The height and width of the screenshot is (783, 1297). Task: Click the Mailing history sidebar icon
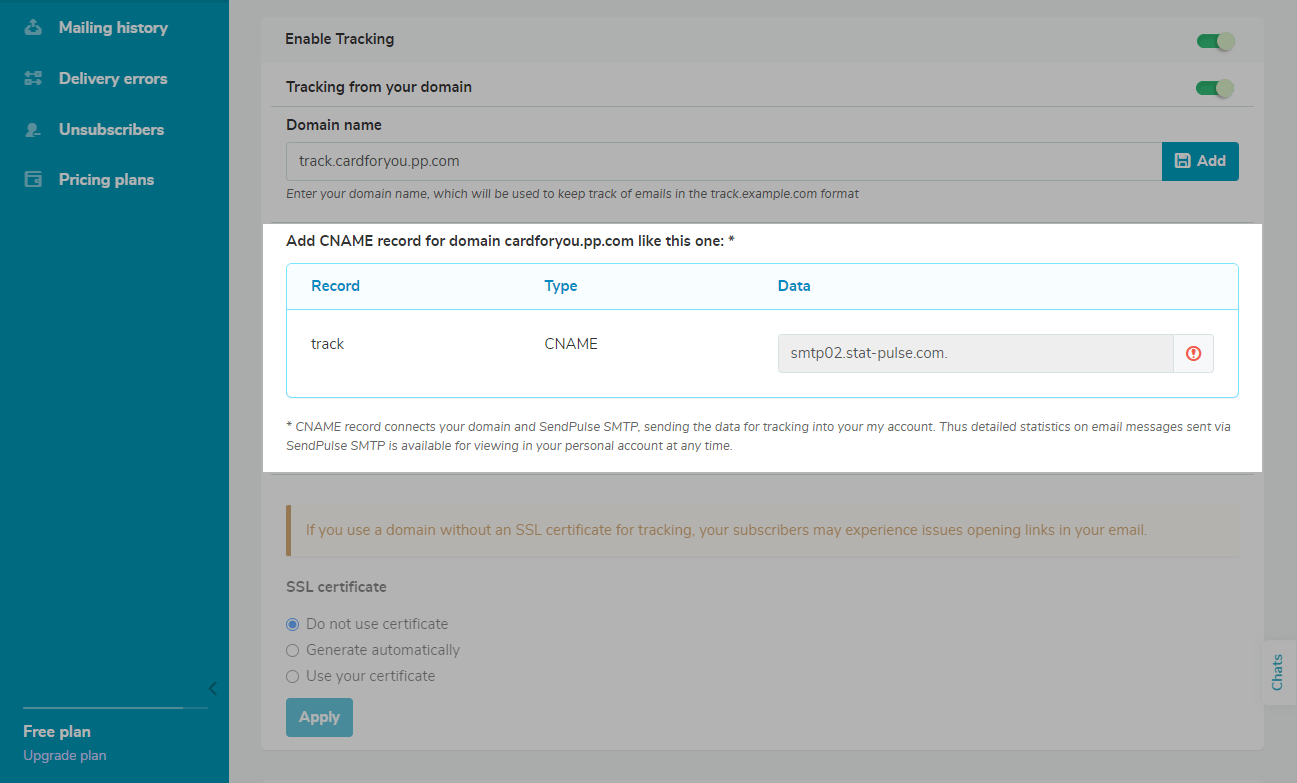point(33,28)
